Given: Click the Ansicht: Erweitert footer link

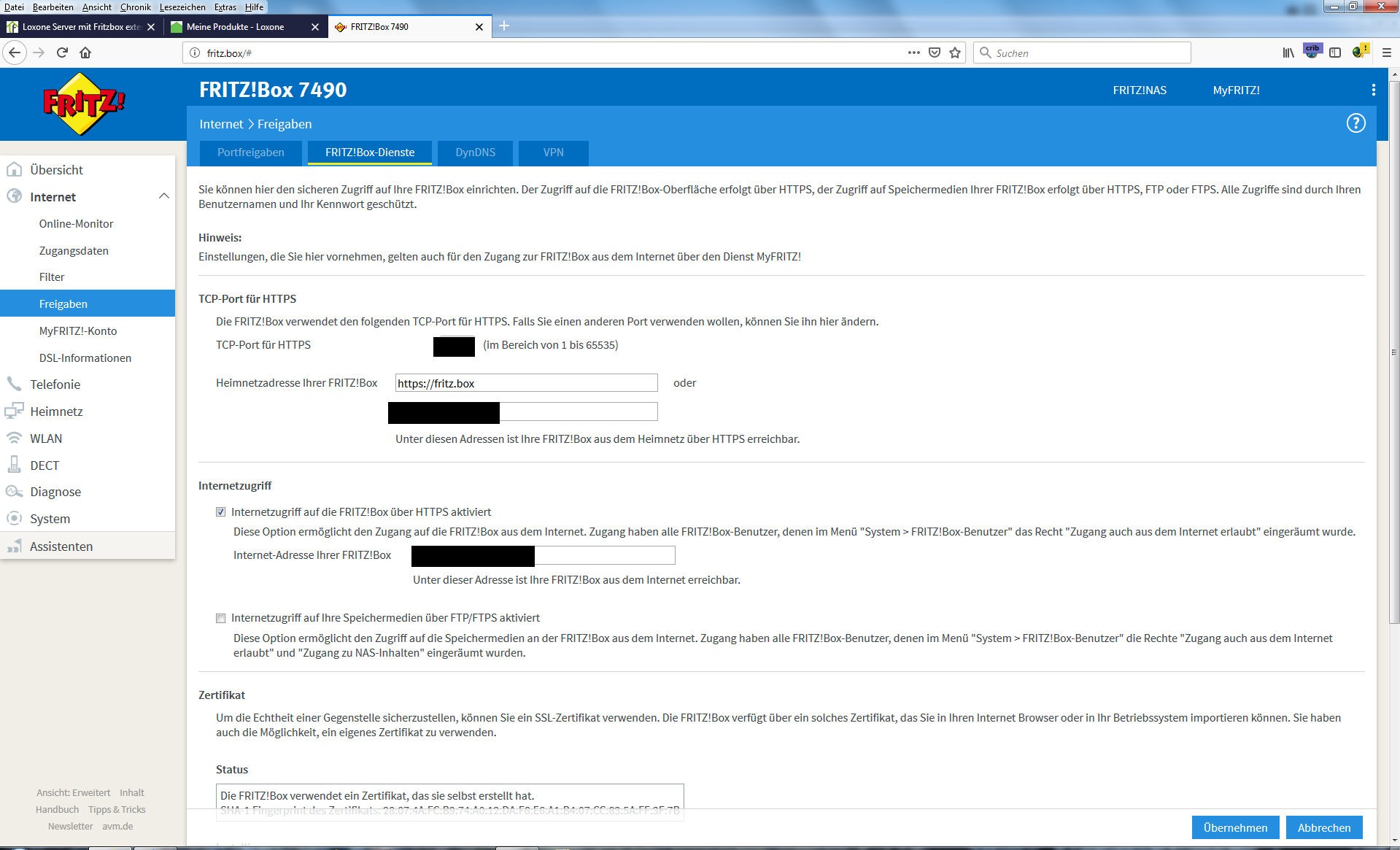Looking at the screenshot, I should [x=73, y=792].
